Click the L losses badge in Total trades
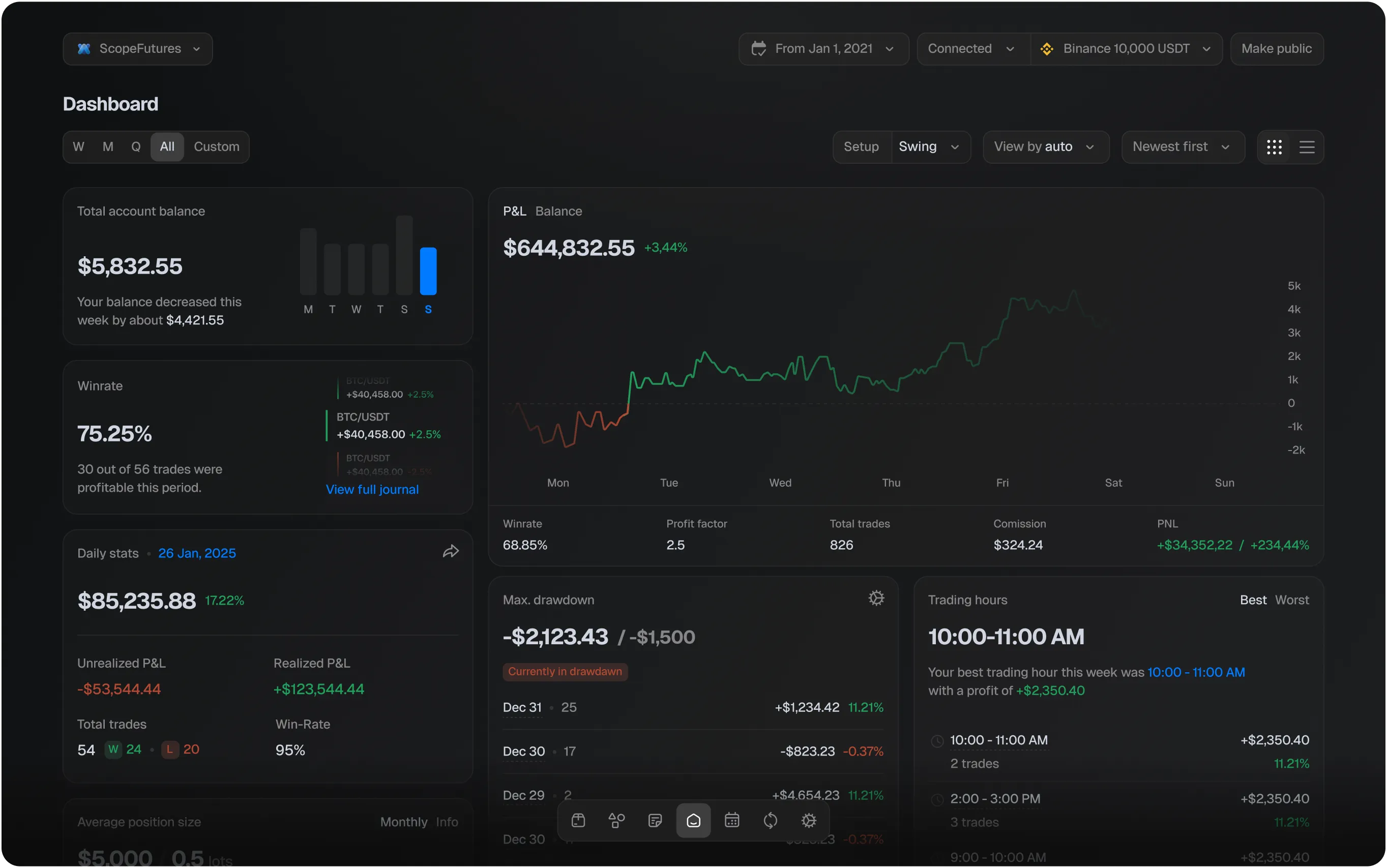 (x=170, y=749)
